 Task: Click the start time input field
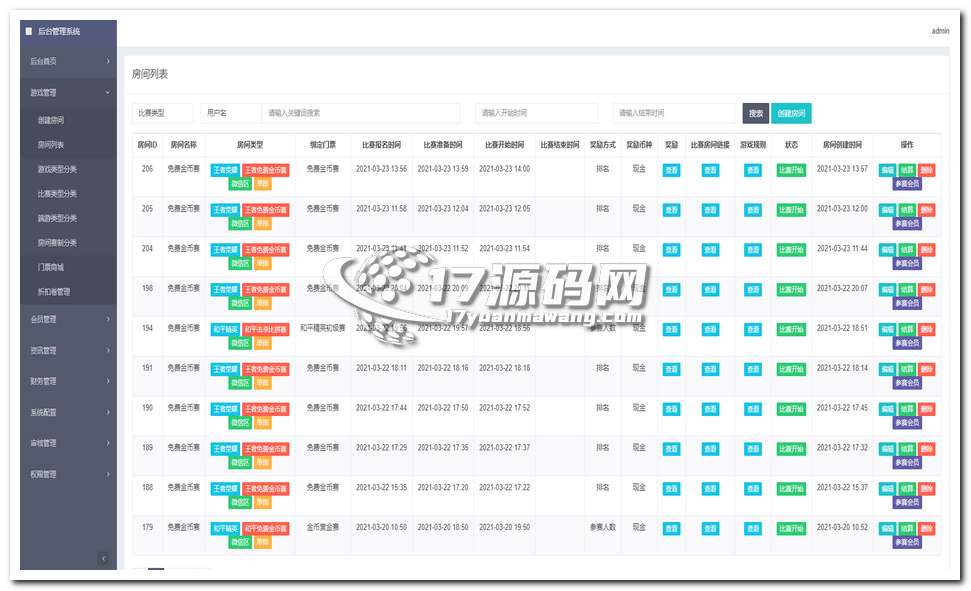pos(536,114)
